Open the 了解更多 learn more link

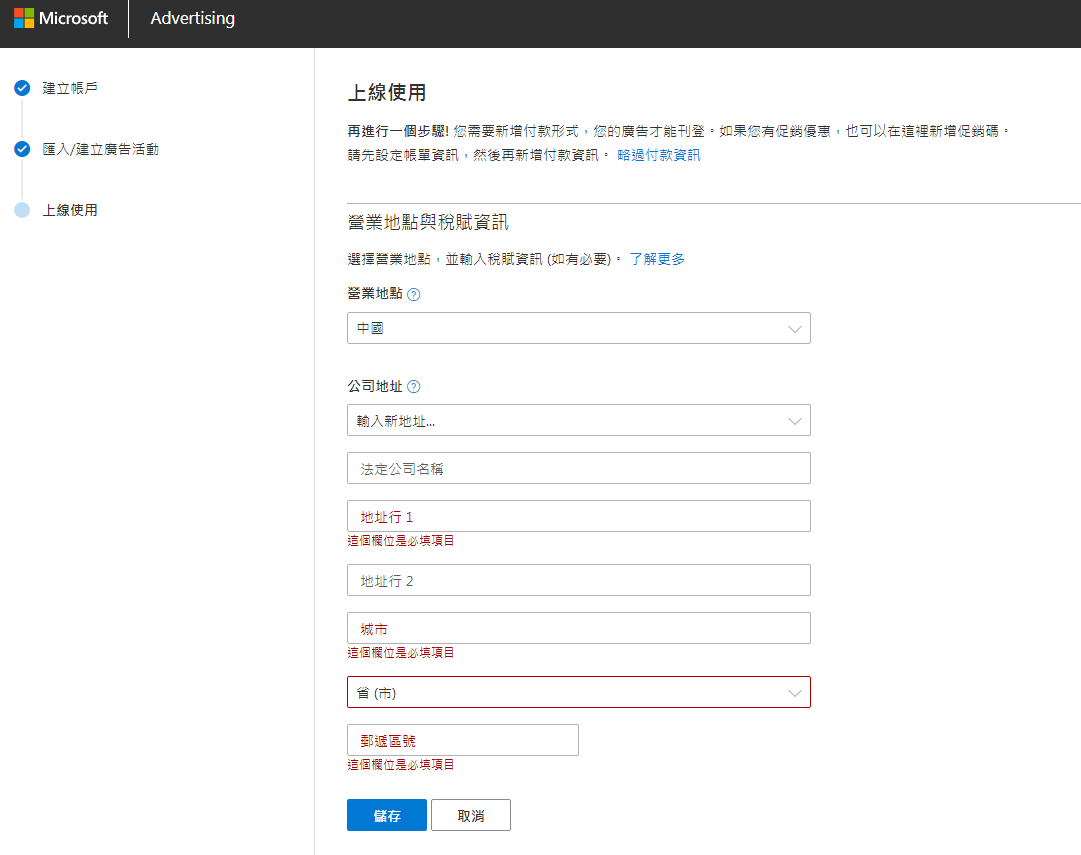tap(657, 259)
